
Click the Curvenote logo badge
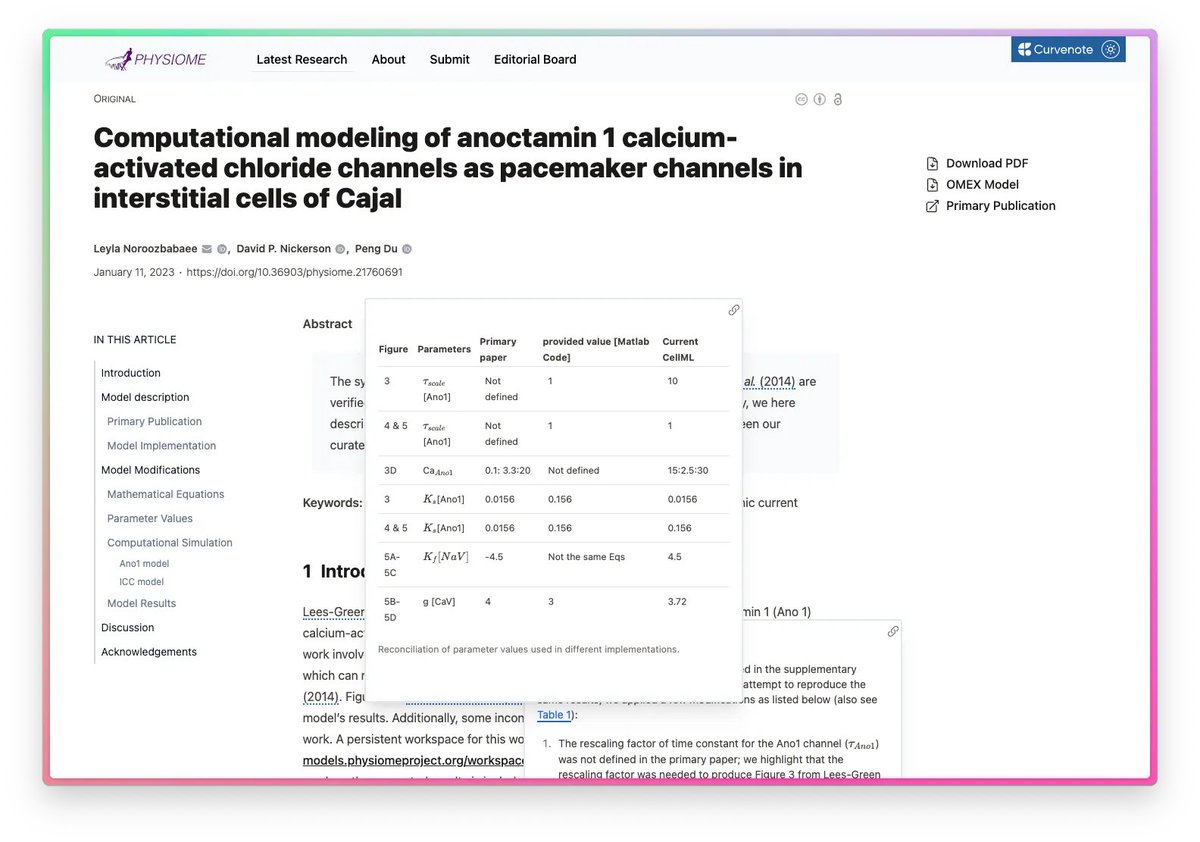[1056, 49]
